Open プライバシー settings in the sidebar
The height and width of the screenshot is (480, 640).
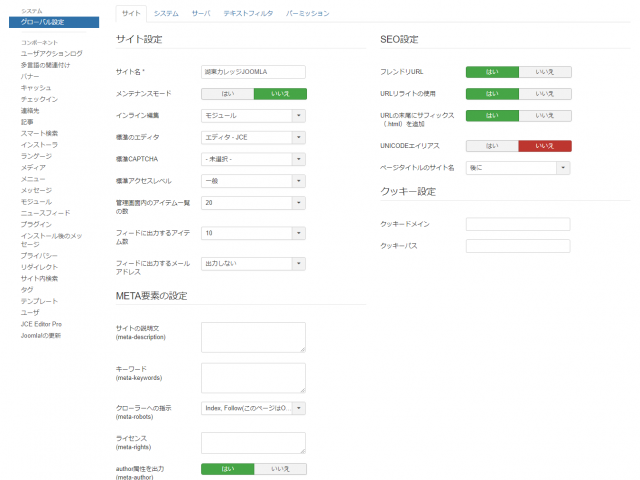pyautogui.click(x=39, y=256)
